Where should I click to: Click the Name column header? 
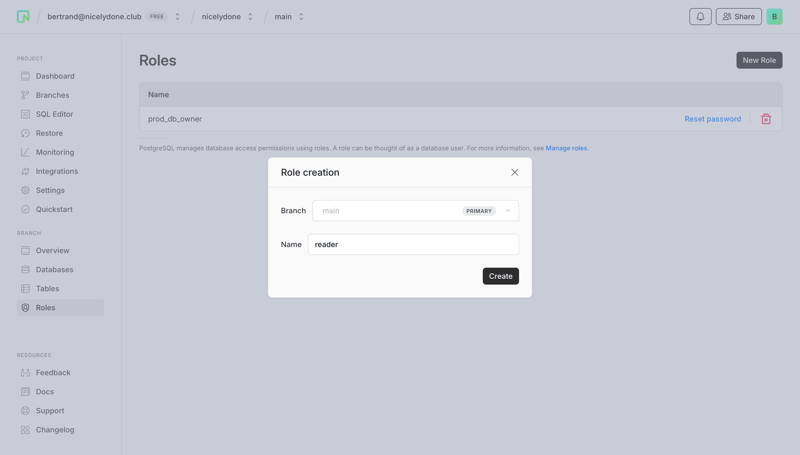tap(158, 94)
